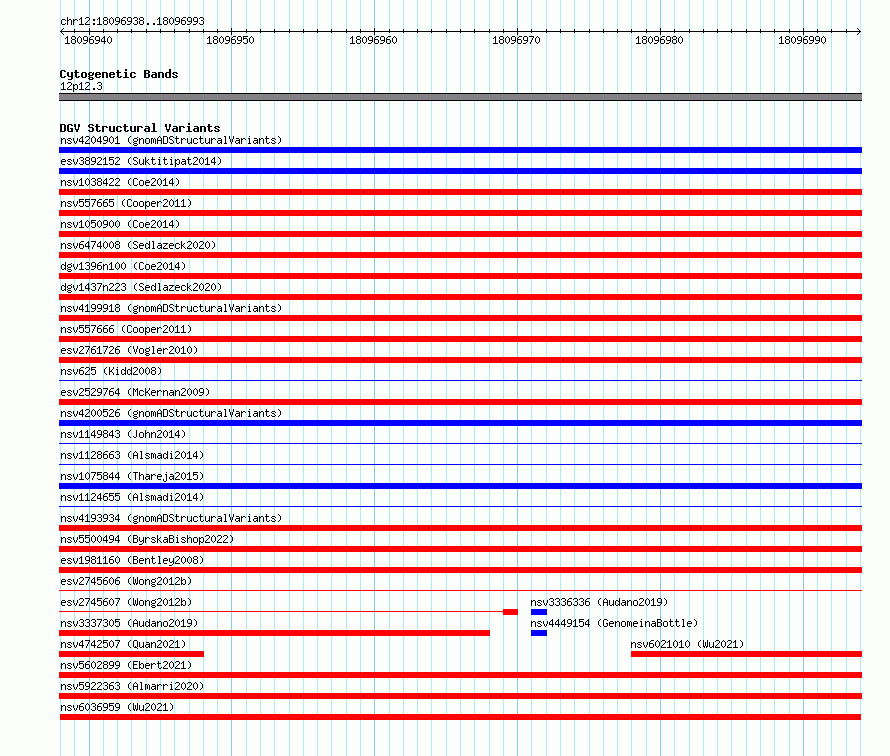Viewport: 890px width, 756px height.
Task: Click the thin blue nsv625 Kidd2008 line
Action: (x=460, y=380)
